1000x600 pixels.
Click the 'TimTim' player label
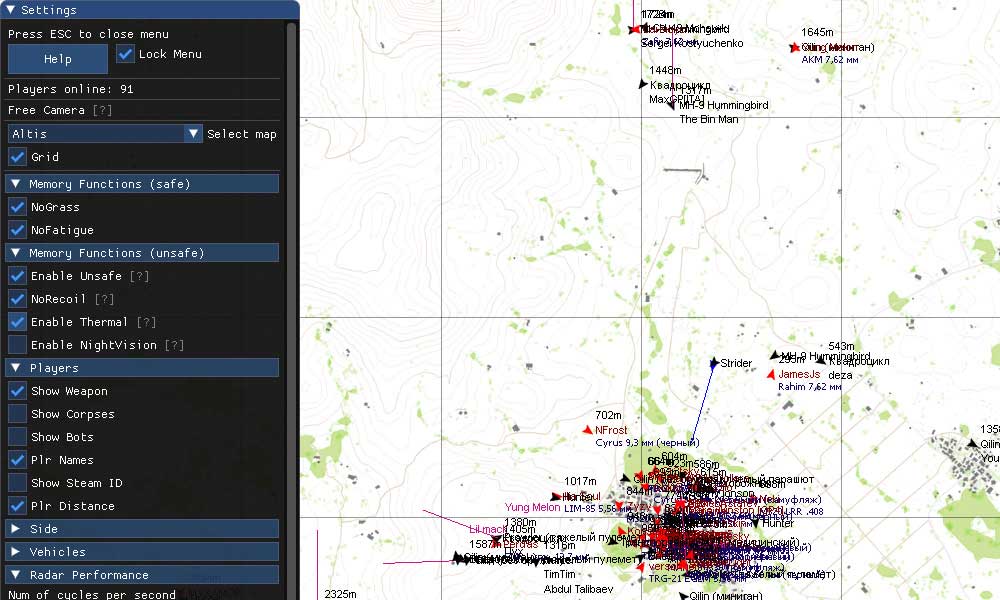tap(559, 574)
